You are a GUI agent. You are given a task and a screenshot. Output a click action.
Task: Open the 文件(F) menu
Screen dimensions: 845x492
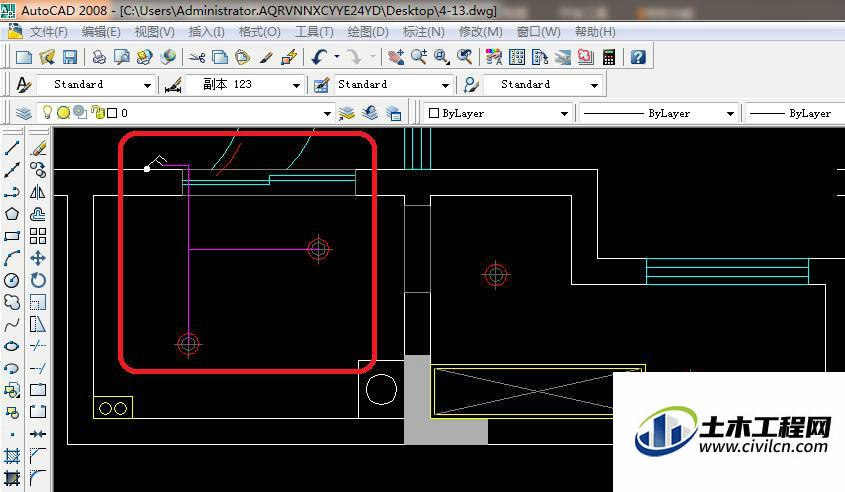pos(49,32)
